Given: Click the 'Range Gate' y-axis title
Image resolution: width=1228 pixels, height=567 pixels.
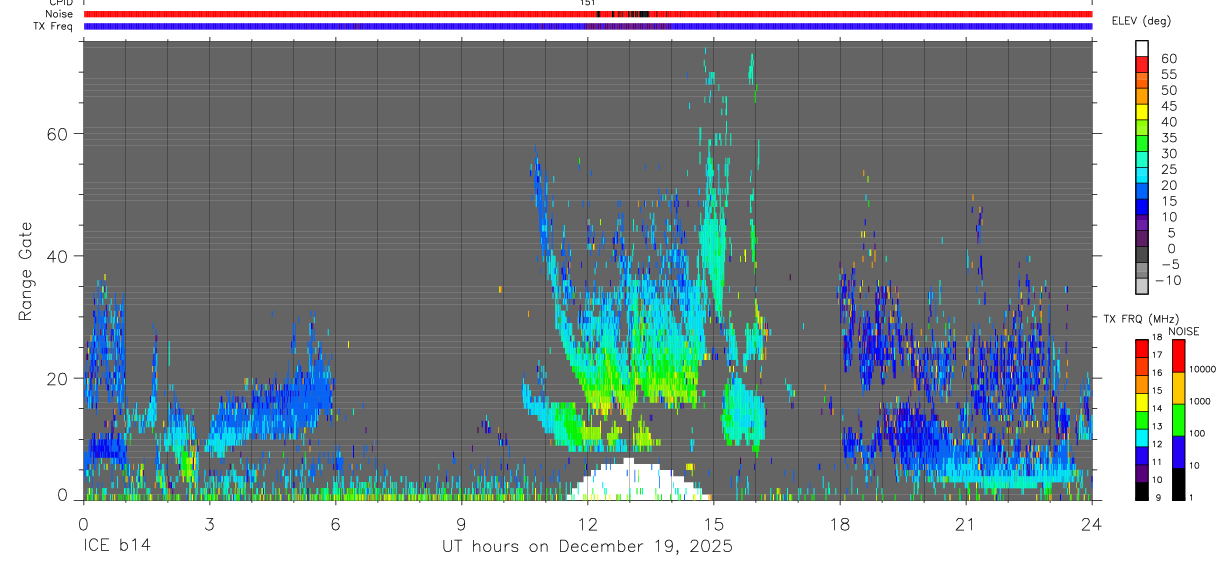Looking at the screenshot, I should (27, 271).
